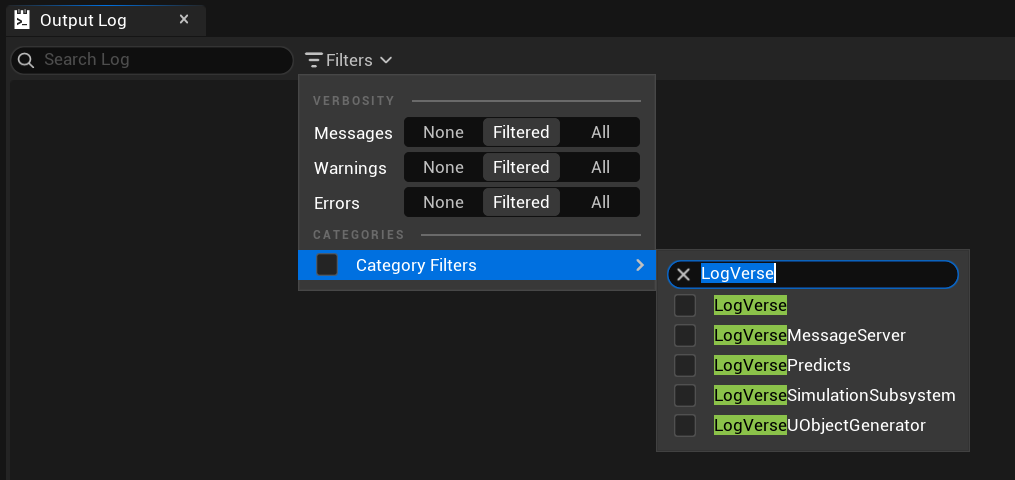1015x480 pixels.
Task: Close the Output Log tab
Action: (x=184, y=20)
